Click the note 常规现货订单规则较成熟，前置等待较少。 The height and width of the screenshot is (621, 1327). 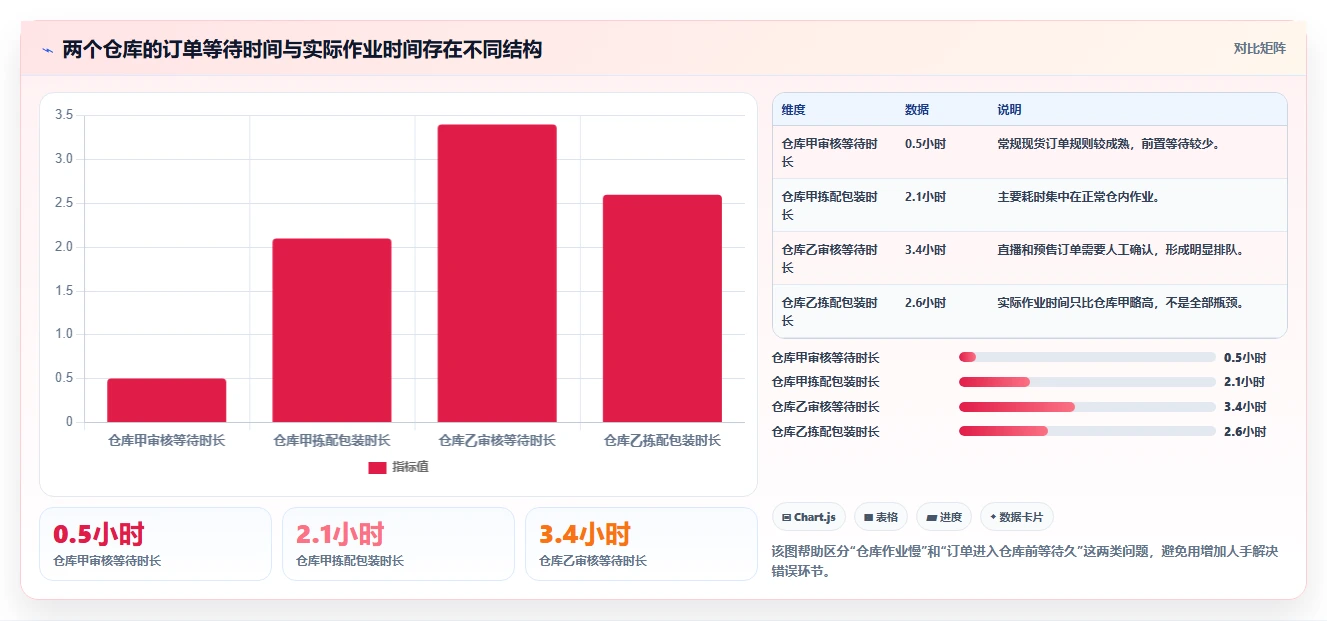1109,144
